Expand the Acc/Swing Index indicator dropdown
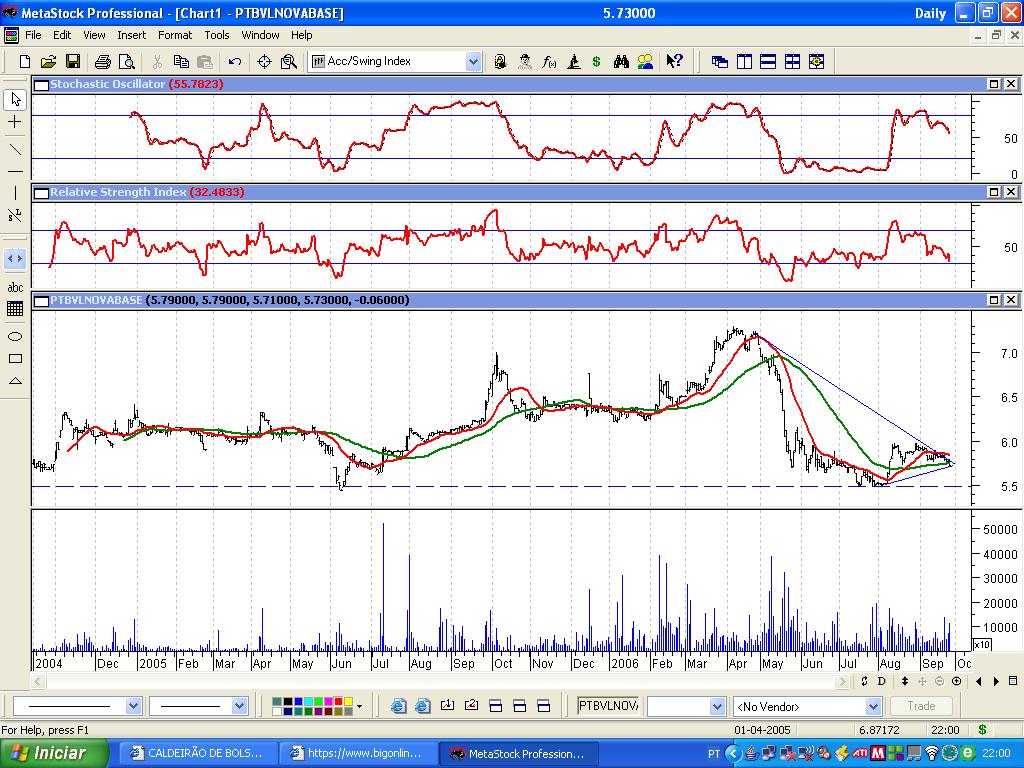This screenshot has width=1024, height=768. point(473,62)
